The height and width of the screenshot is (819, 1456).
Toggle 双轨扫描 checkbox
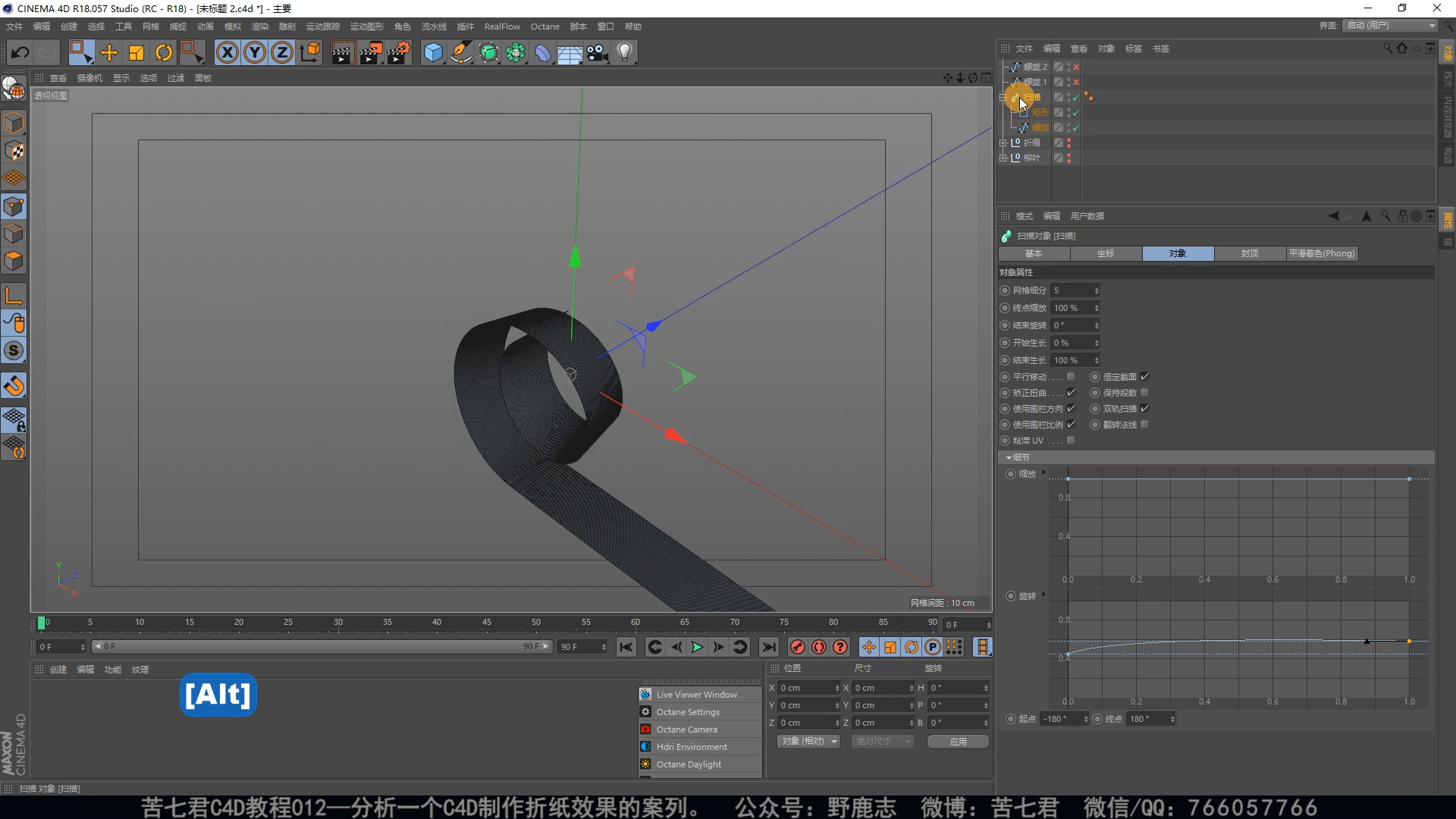(x=1145, y=409)
